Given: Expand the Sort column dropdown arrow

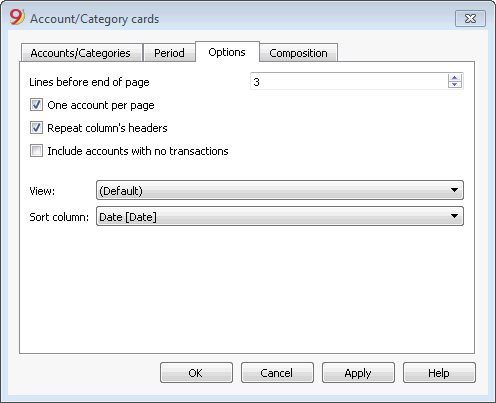Looking at the screenshot, I should pyautogui.click(x=454, y=216).
